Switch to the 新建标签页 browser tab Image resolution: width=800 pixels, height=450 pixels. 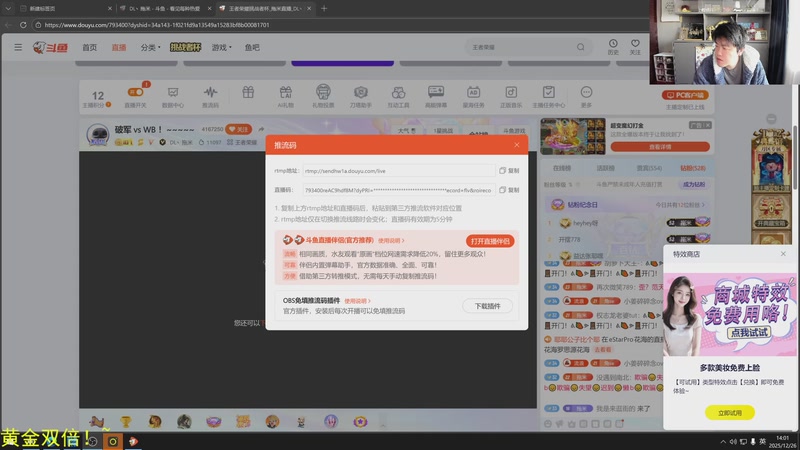coord(65,8)
